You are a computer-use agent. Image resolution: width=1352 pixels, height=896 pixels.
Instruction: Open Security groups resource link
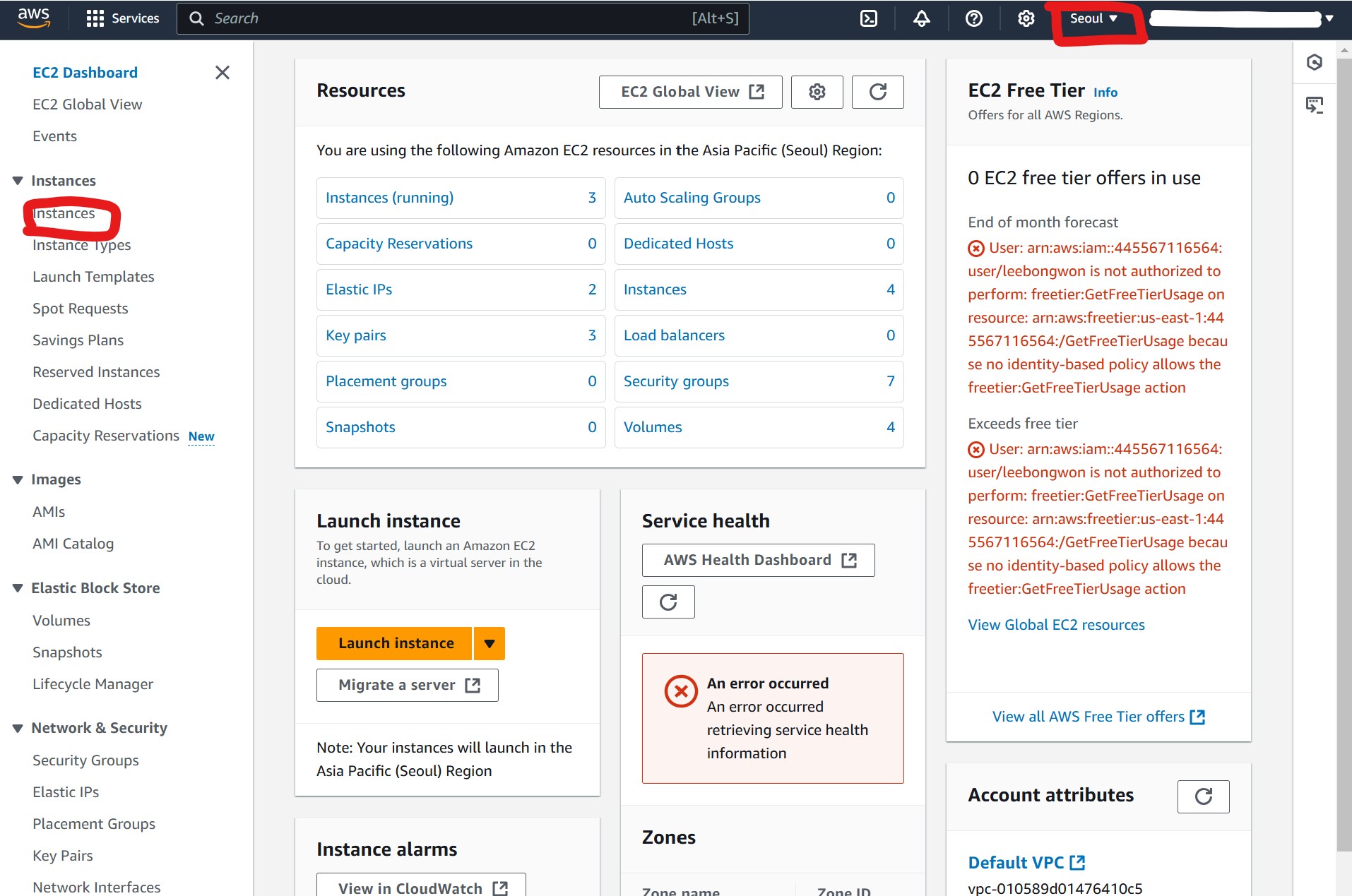point(676,381)
